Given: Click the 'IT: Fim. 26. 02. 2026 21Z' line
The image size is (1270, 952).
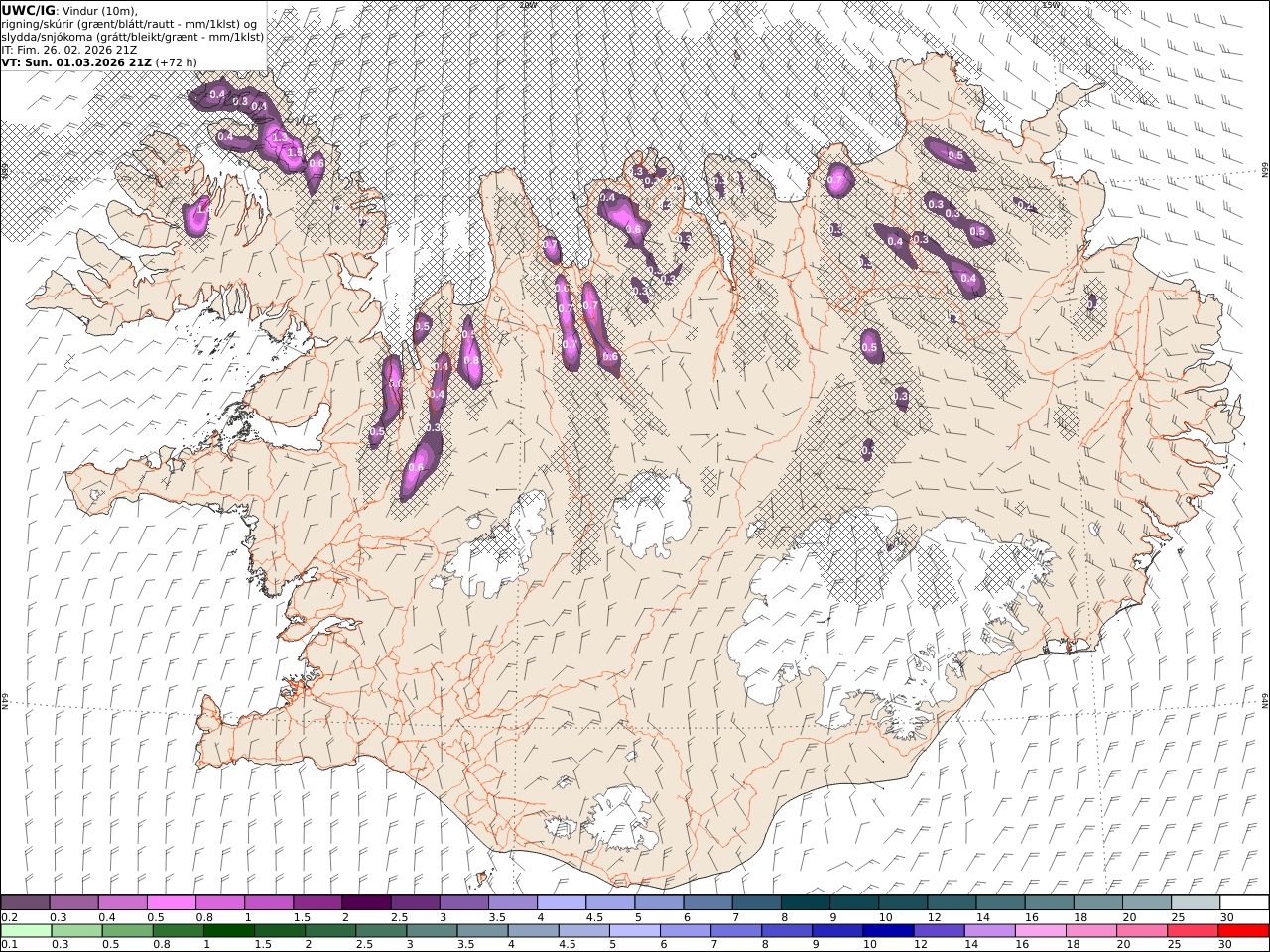Looking at the screenshot, I should click(x=69, y=49).
